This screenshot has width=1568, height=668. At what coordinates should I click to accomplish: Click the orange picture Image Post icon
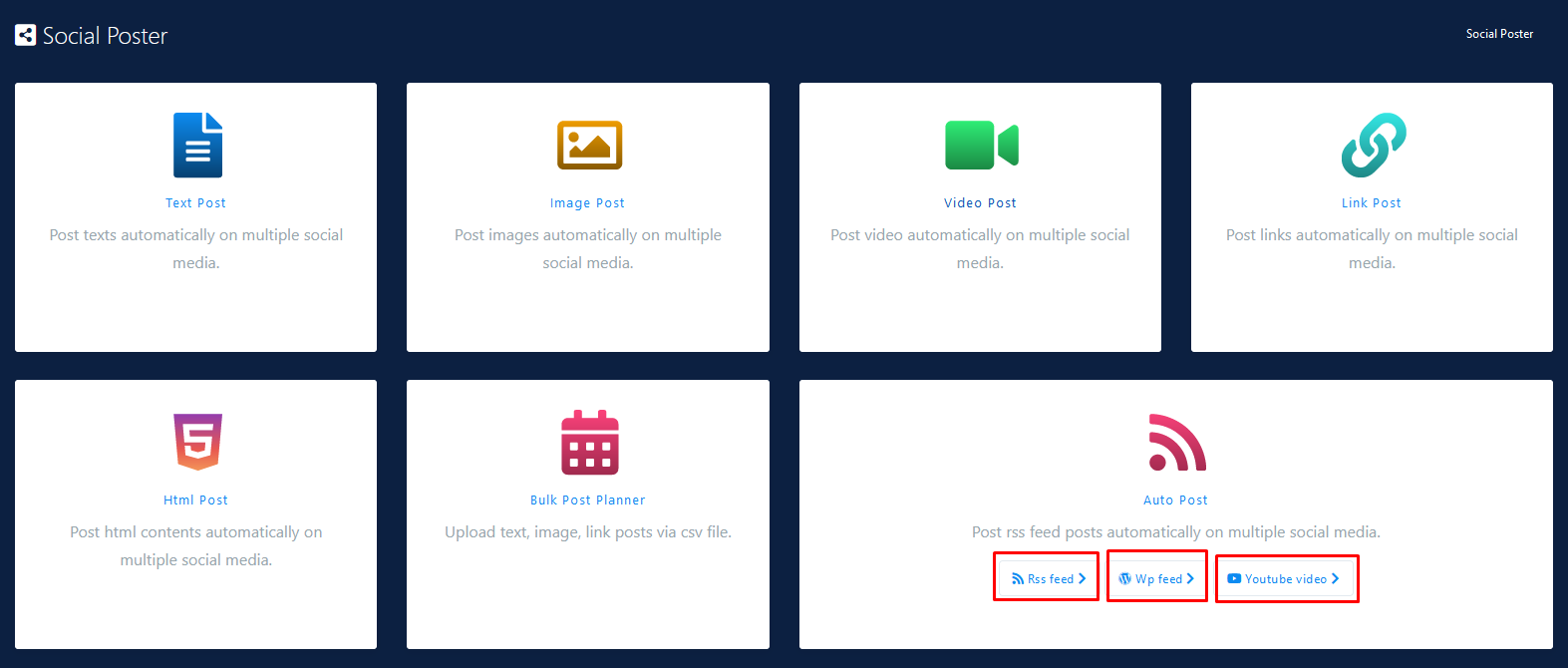click(x=589, y=146)
